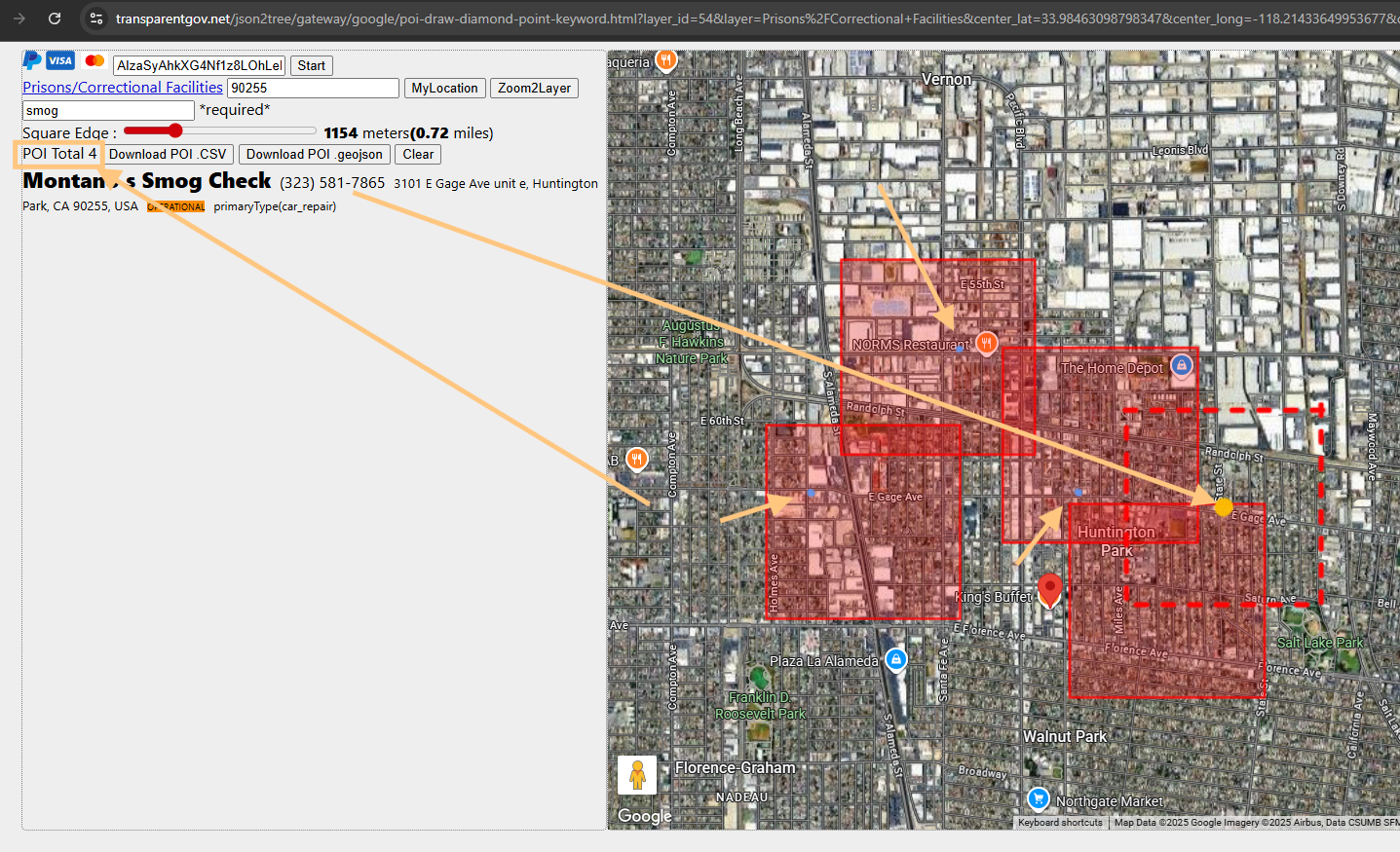Click Northgate Market cart marker

[x=1039, y=799]
